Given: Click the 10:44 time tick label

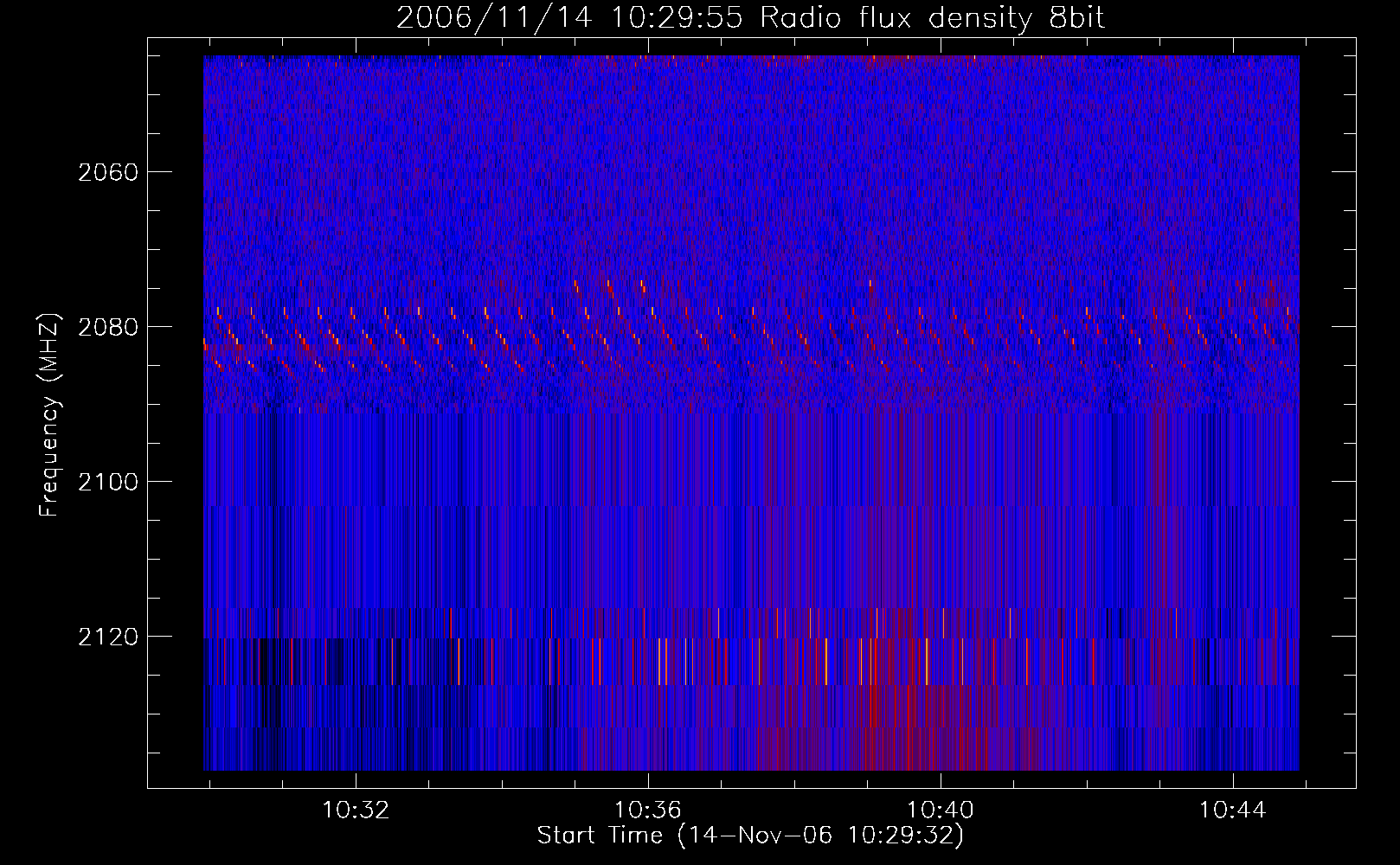Looking at the screenshot, I should (1232, 811).
